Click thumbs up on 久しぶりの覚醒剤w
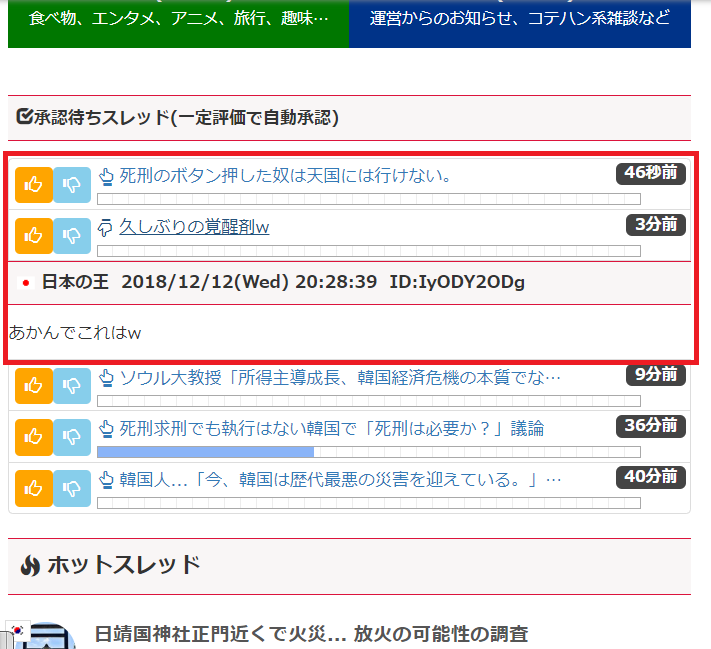 [x=34, y=235]
